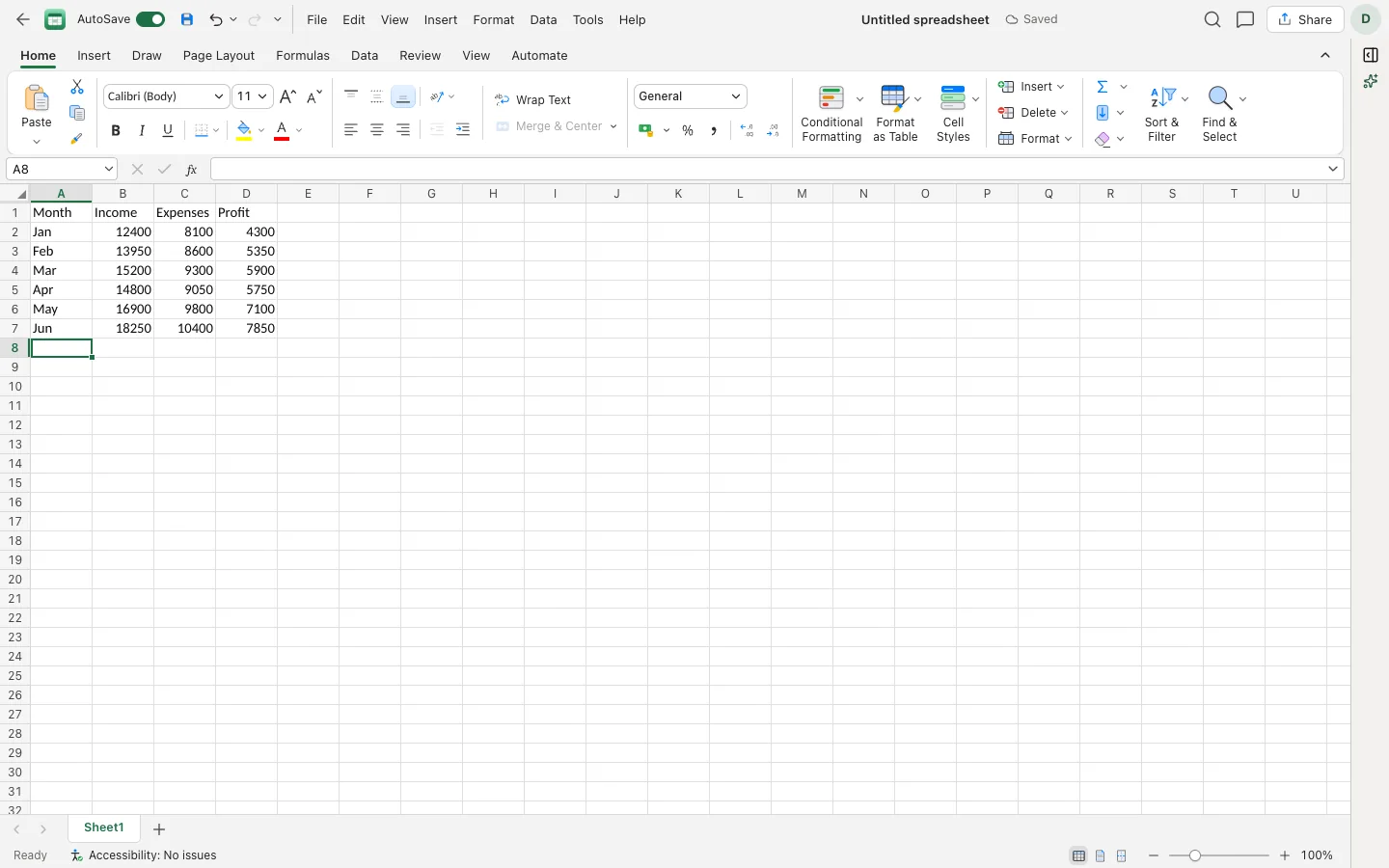Viewport: 1389px width, 868px height.
Task: Apply comma style number format
Action: (x=714, y=130)
